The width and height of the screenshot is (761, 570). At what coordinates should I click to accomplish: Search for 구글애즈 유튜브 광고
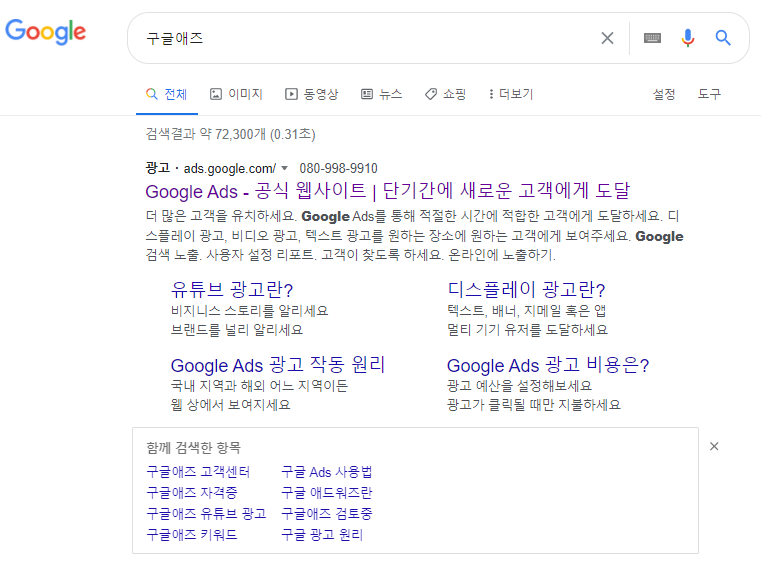206,514
